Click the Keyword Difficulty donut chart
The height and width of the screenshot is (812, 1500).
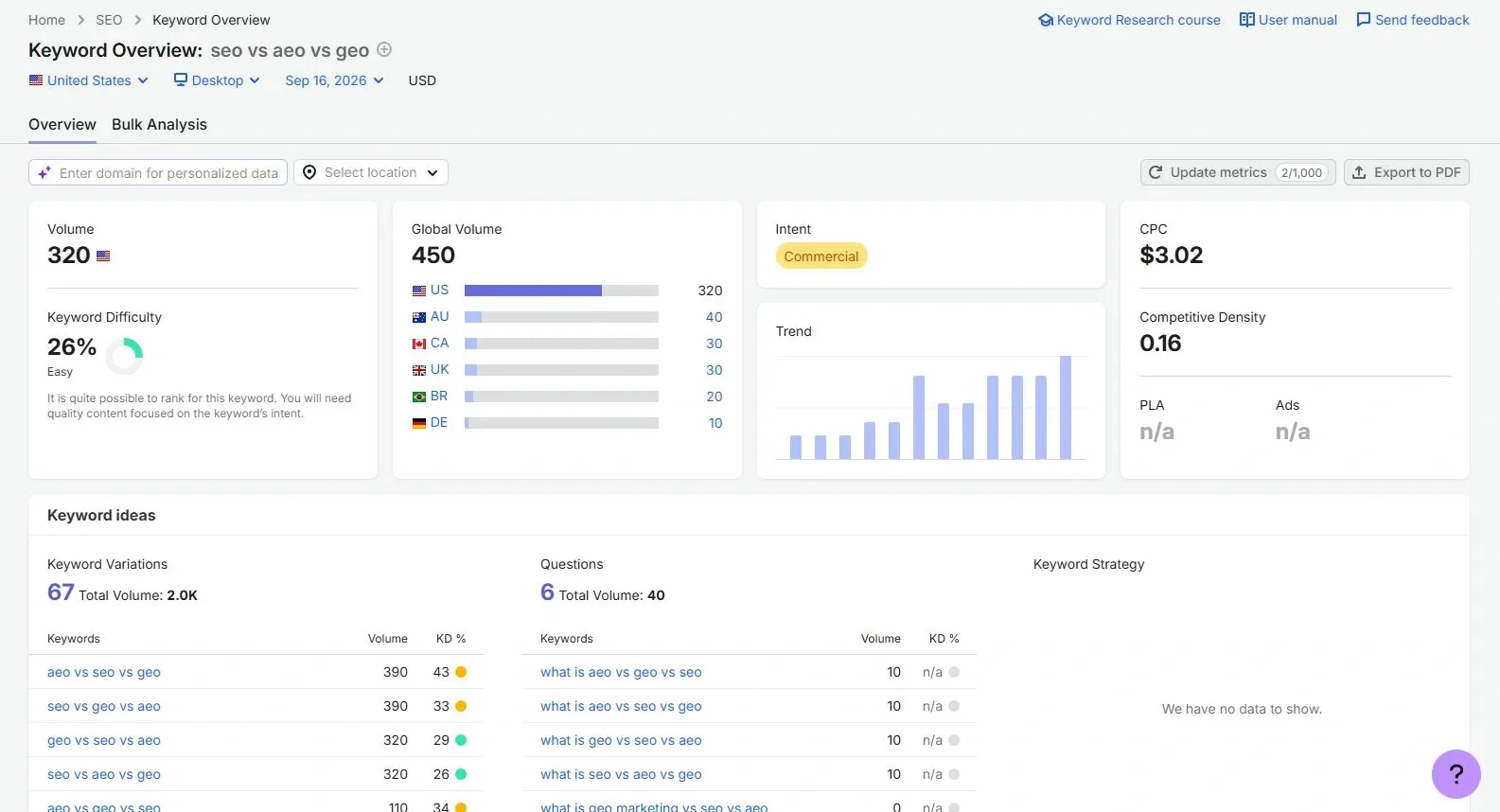pyautogui.click(x=124, y=357)
